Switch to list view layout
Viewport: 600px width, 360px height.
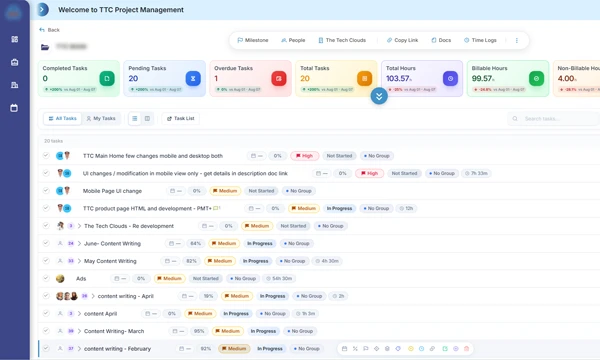(135, 119)
